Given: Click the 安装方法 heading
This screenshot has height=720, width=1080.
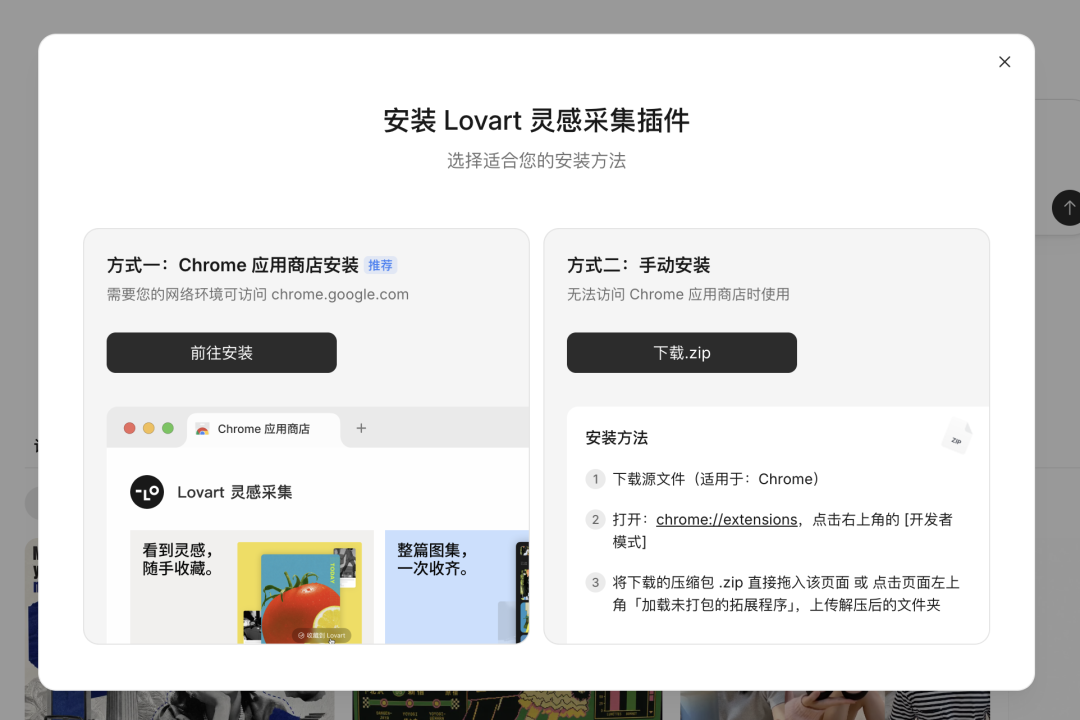Looking at the screenshot, I should click(616, 438).
